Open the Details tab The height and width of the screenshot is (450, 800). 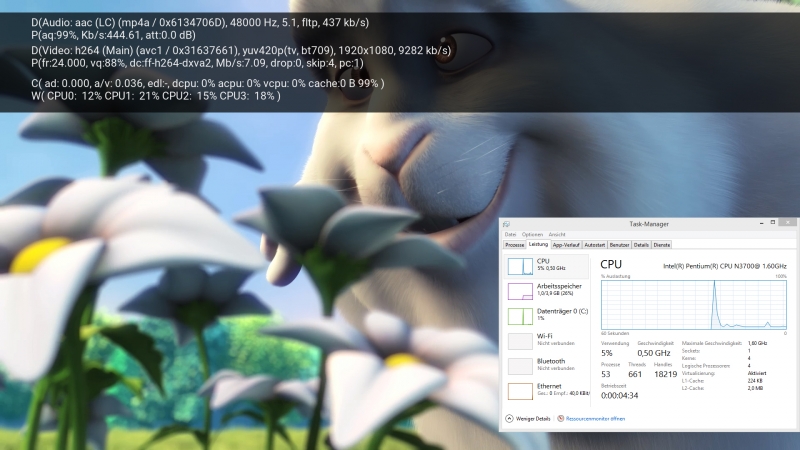(641, 245)
